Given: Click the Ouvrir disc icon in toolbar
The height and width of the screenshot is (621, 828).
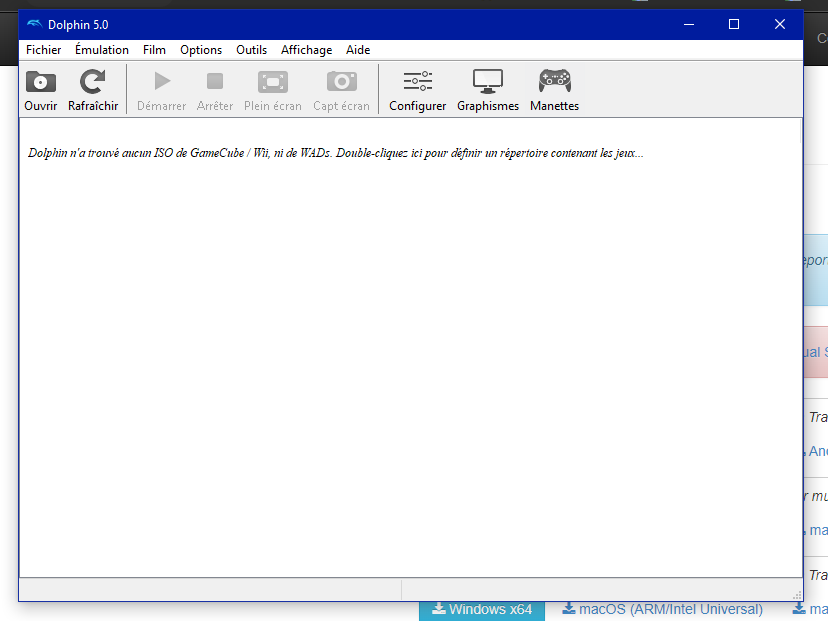Looking at the screenshot, I should tap(41, 82).
